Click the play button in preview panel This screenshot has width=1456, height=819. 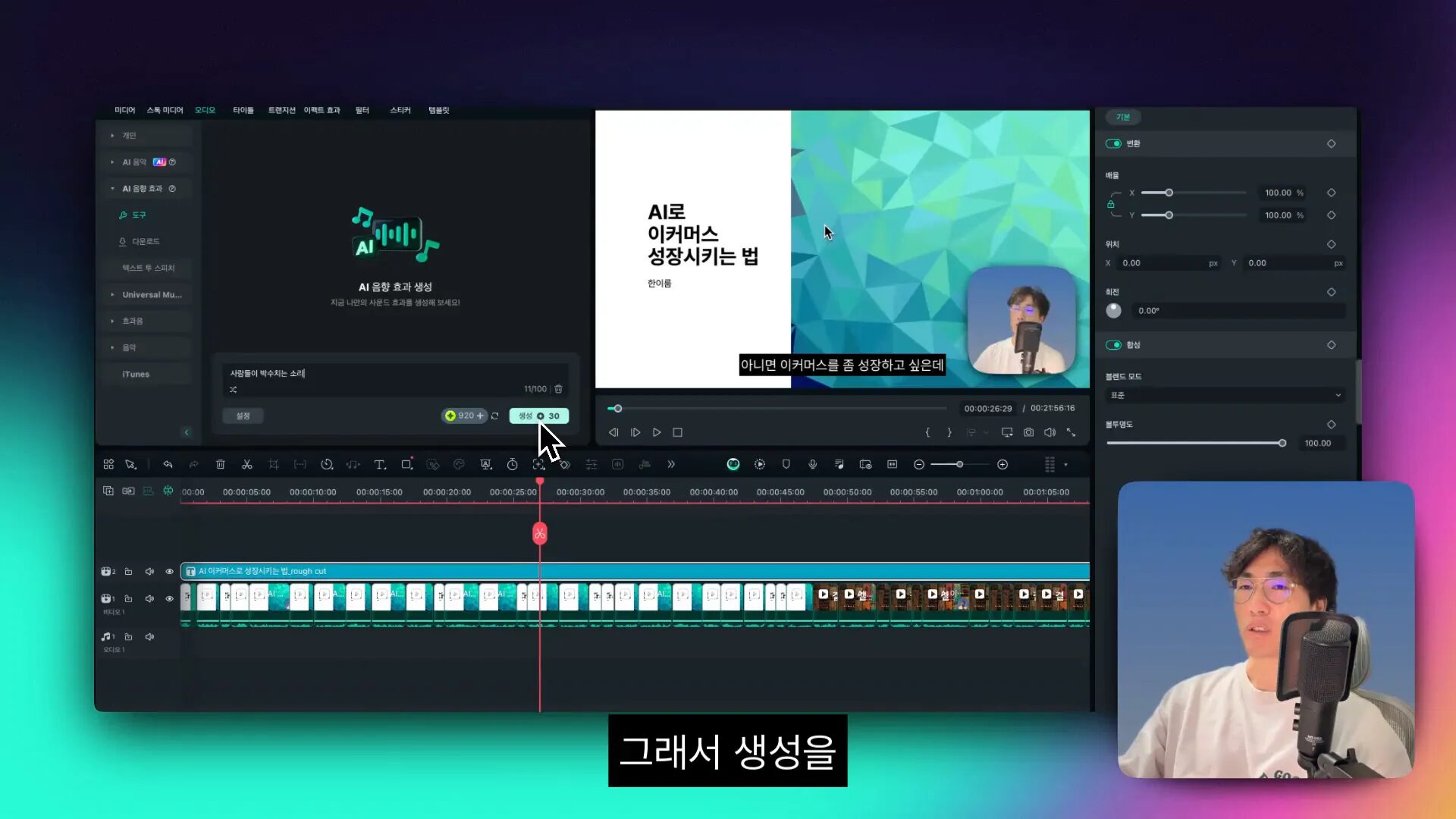pos(657,432)
